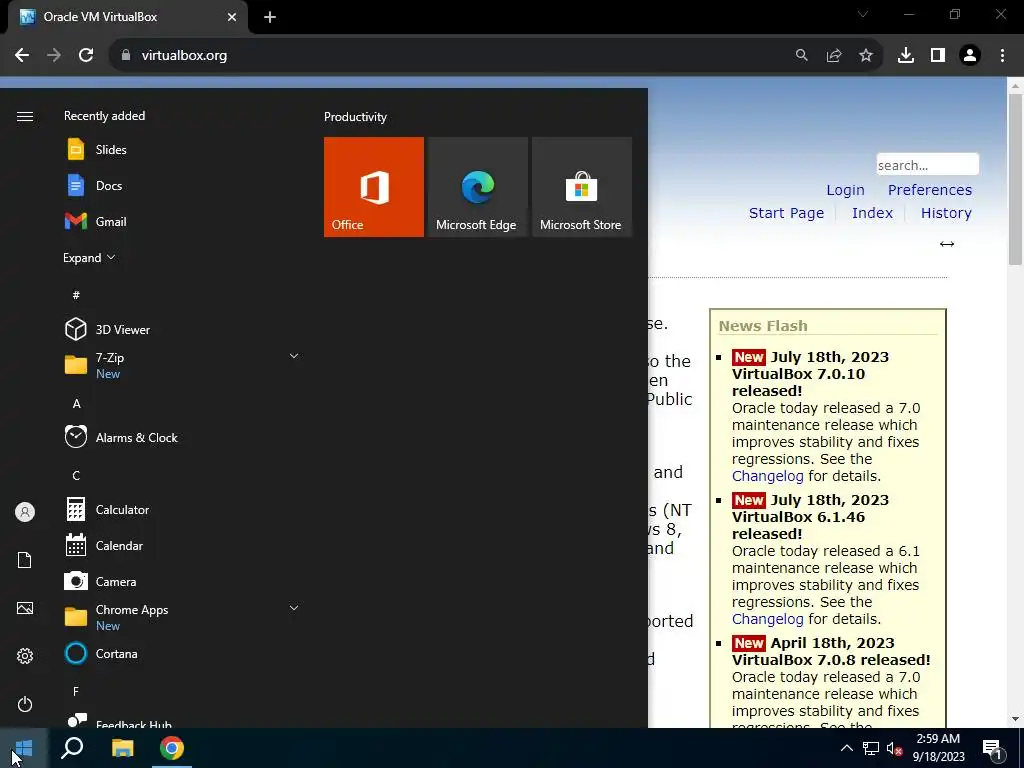Go back in Chrome

coord(22,56)
